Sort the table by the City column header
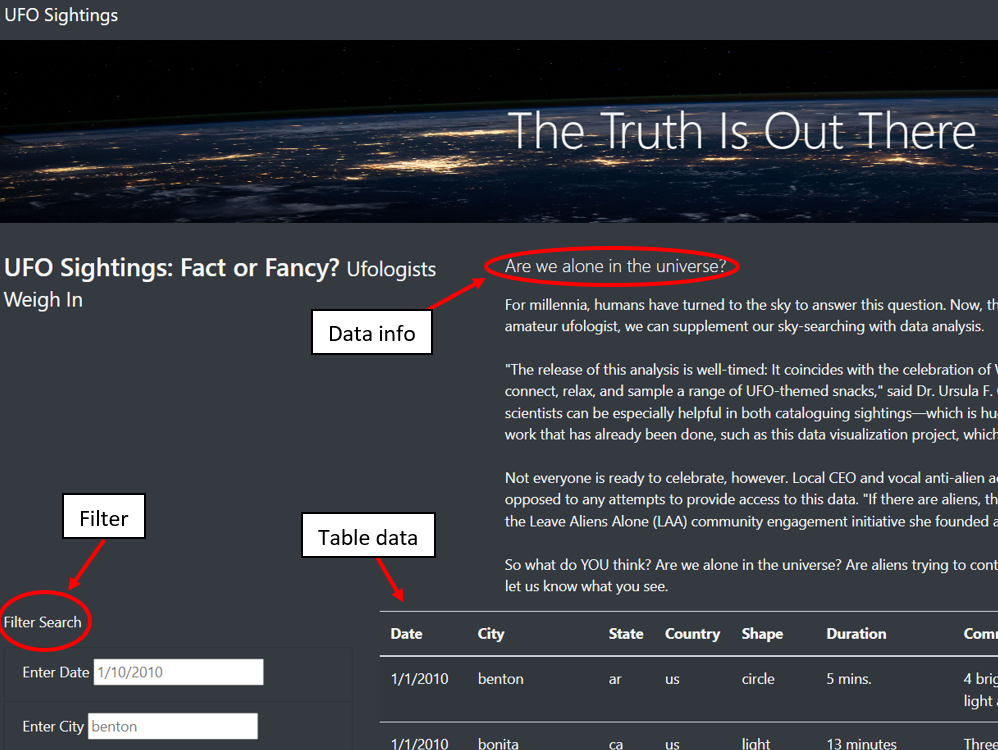 [491, 633]
